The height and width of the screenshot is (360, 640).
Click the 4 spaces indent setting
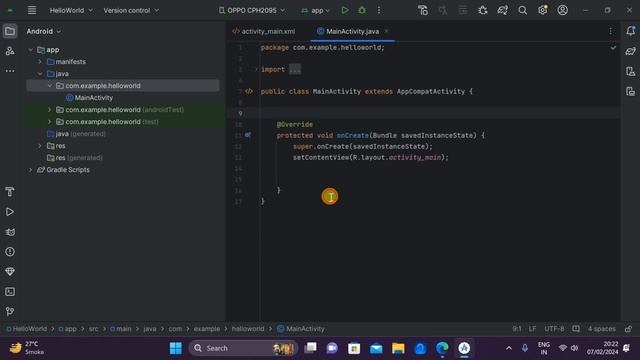601,329
